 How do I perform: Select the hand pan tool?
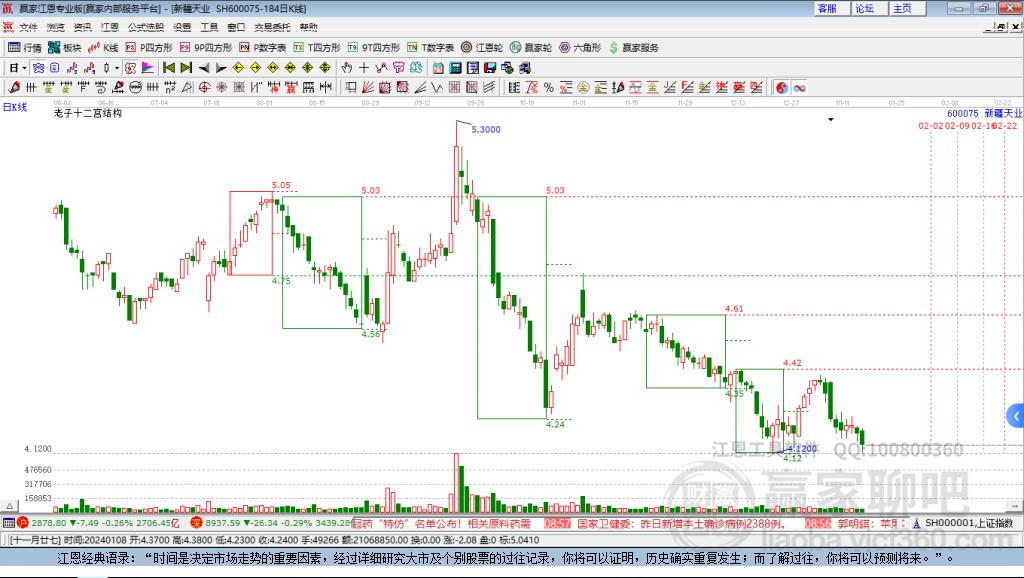click(347, 68)
